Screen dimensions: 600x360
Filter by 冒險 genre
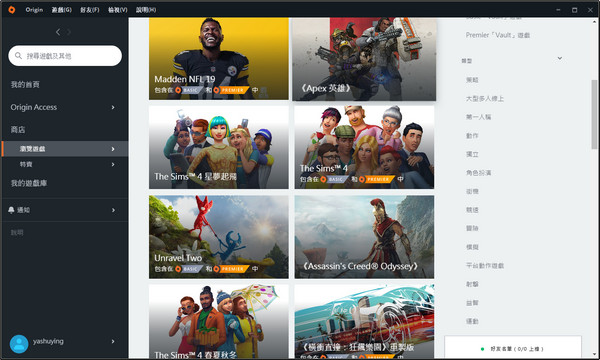[x=472, y=228]
